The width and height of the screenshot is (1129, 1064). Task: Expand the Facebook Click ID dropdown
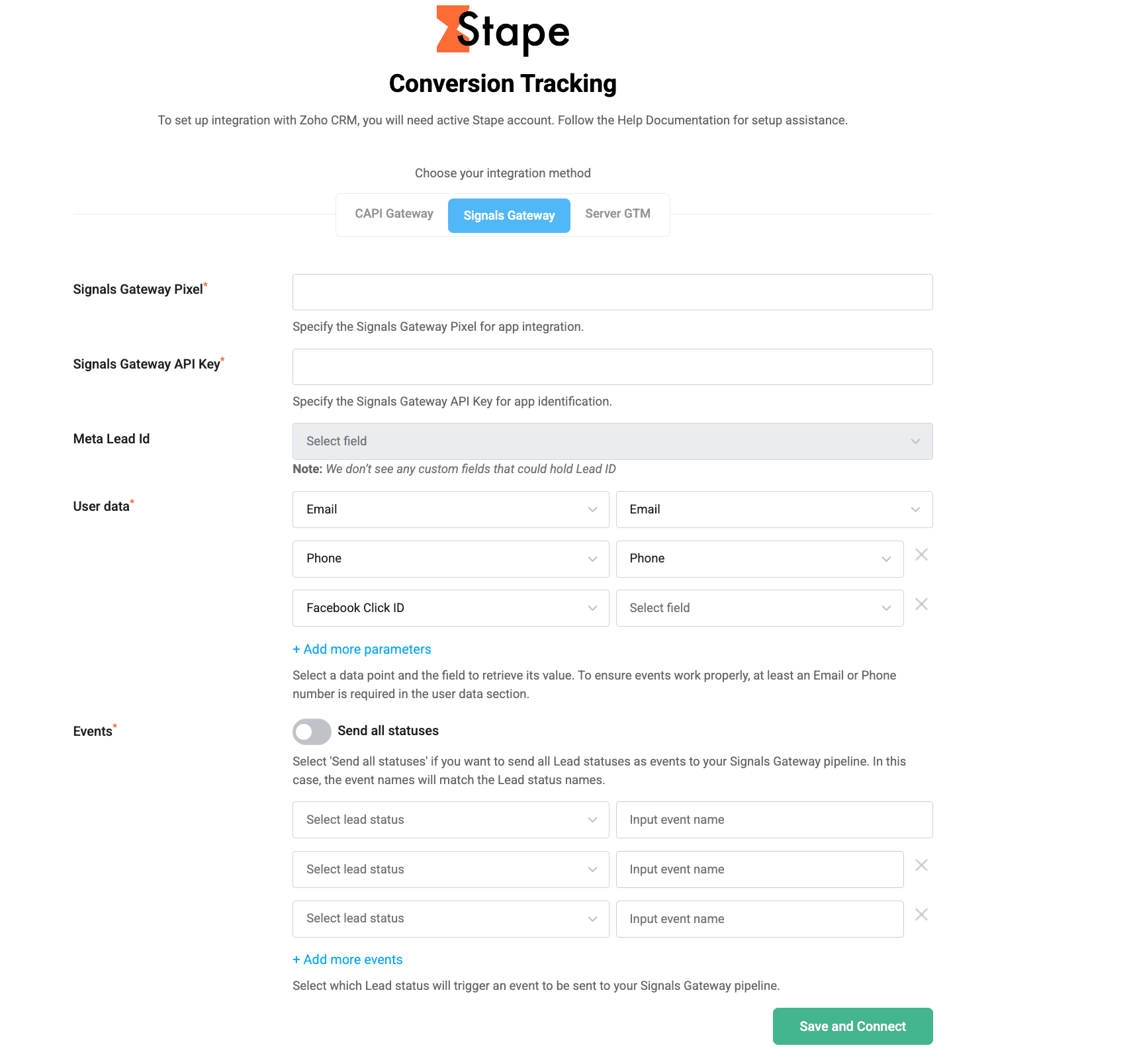click(450, 607)
